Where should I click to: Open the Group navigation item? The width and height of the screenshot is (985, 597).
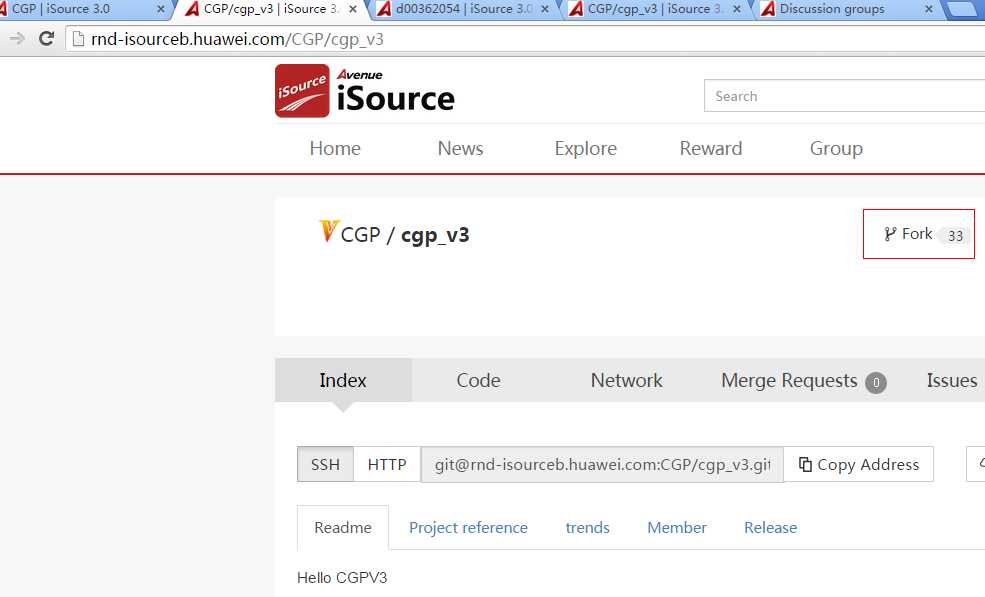tap(836, 148)
